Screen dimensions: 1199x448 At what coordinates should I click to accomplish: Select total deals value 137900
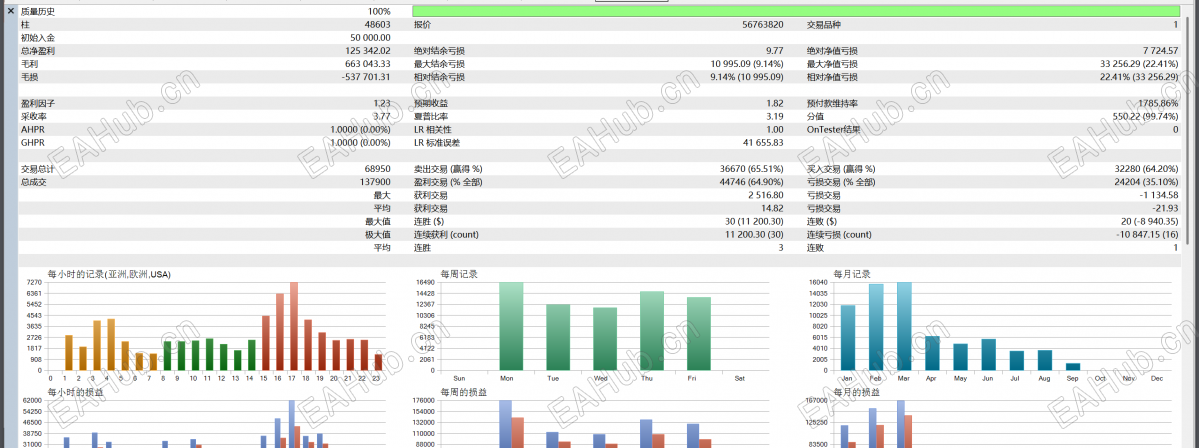(375, 182)
